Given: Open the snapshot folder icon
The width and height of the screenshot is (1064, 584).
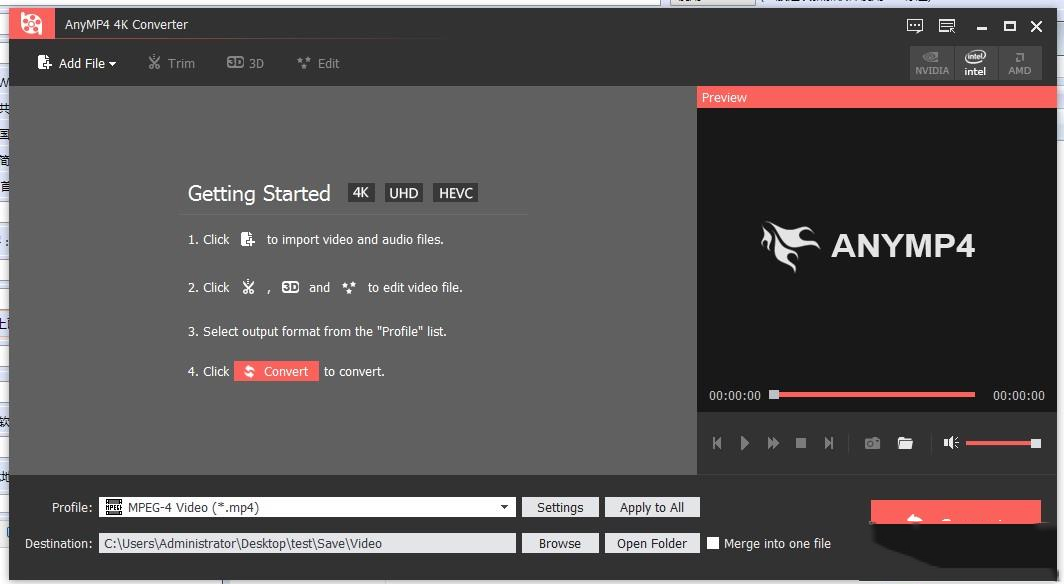Looking at the screenshot, I should 905,443.
